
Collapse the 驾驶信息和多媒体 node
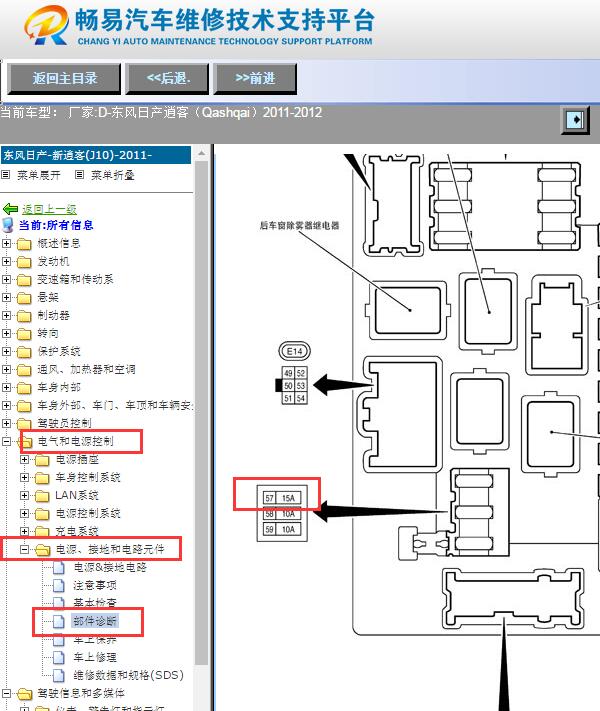[6, 694]
